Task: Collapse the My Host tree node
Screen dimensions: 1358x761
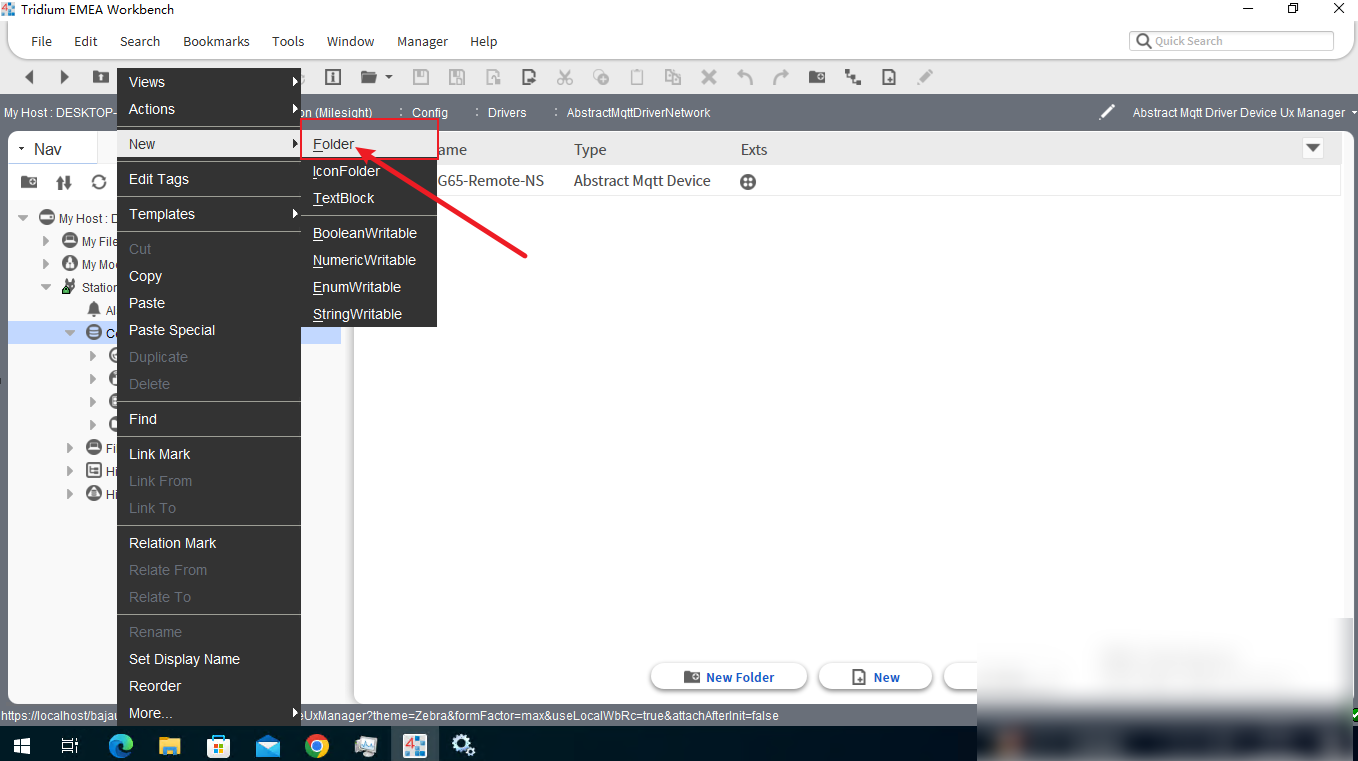Action: 23,218
